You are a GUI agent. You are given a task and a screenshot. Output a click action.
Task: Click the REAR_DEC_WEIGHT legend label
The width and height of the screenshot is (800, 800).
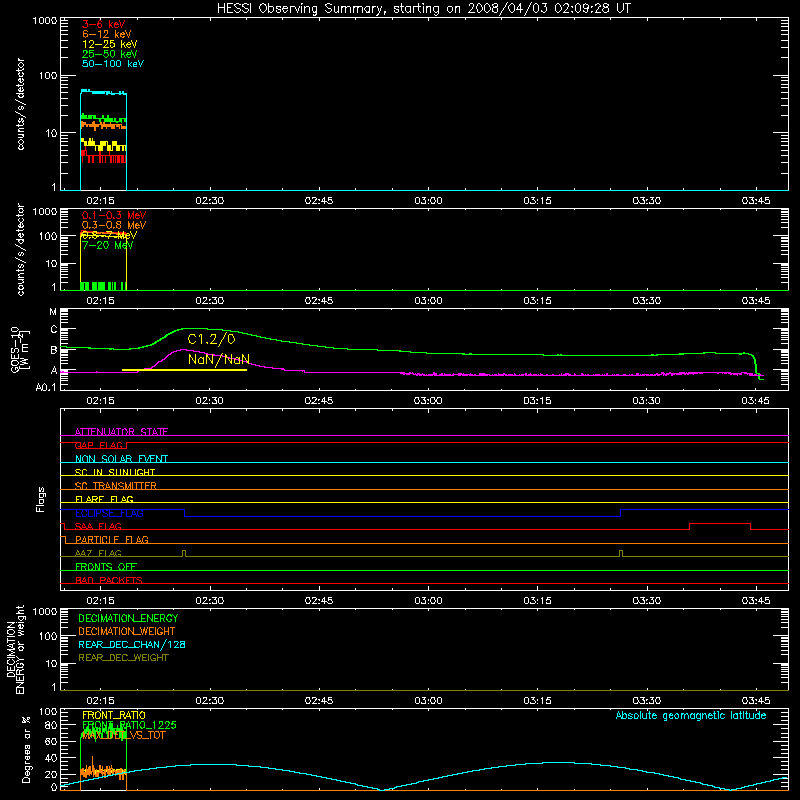pos(123,658)
